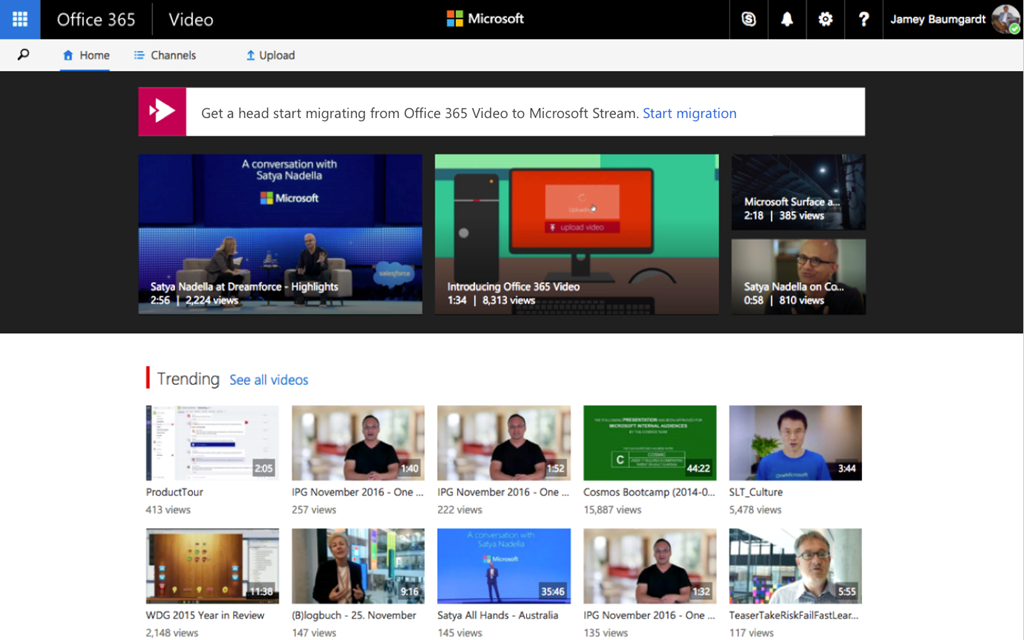The image size is (1024, 640).
Task: Open the Microsoft Surface video thumbnail
Action: point(798,192)
